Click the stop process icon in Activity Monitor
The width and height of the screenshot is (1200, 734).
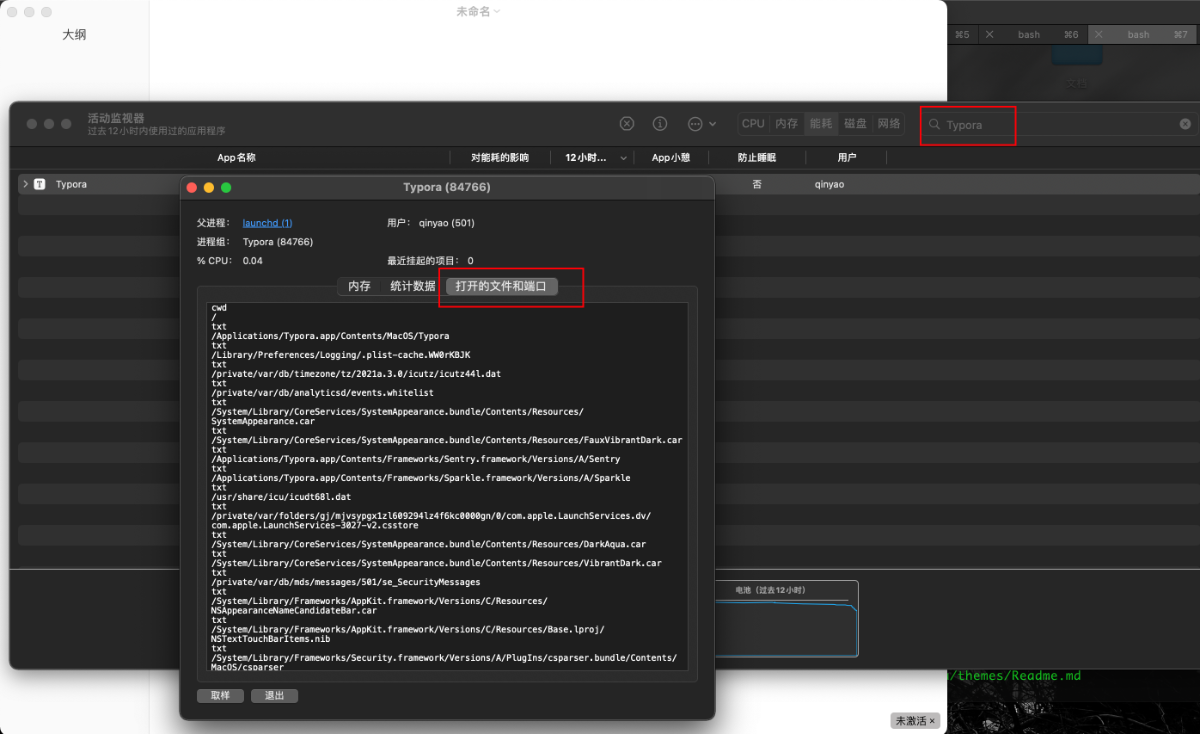pos(627,124)
